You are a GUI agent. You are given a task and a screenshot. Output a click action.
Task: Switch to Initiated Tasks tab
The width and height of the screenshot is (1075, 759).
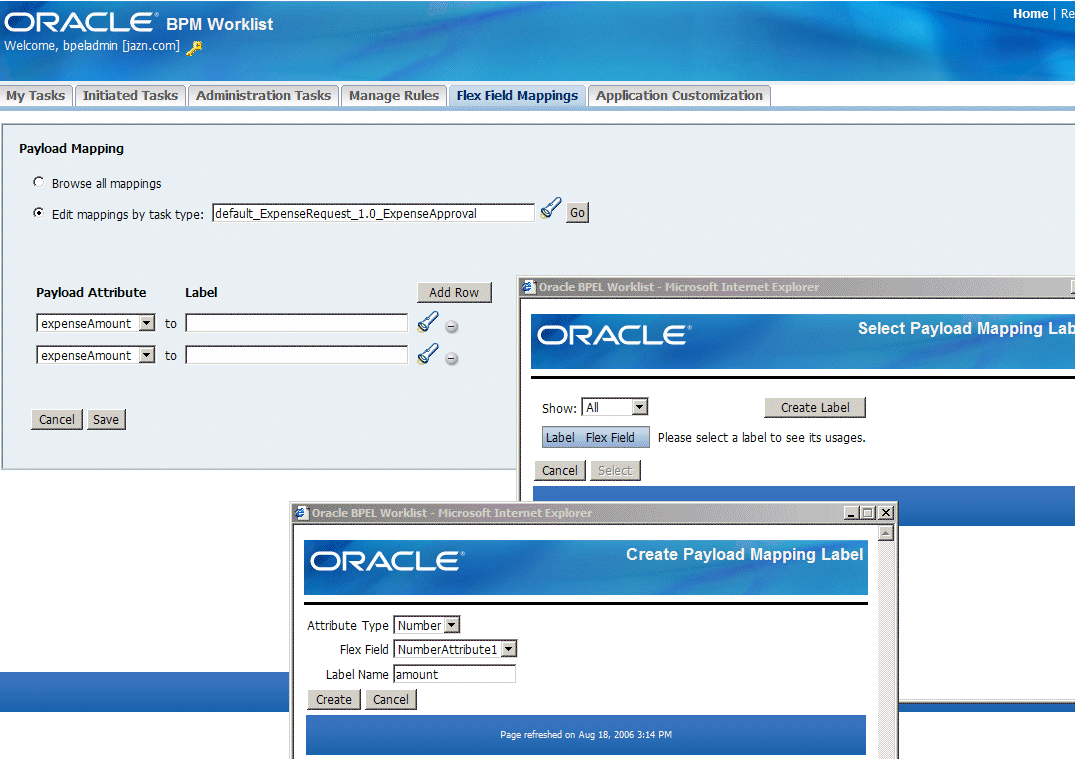pyautogui.click(x=130, y=95)
